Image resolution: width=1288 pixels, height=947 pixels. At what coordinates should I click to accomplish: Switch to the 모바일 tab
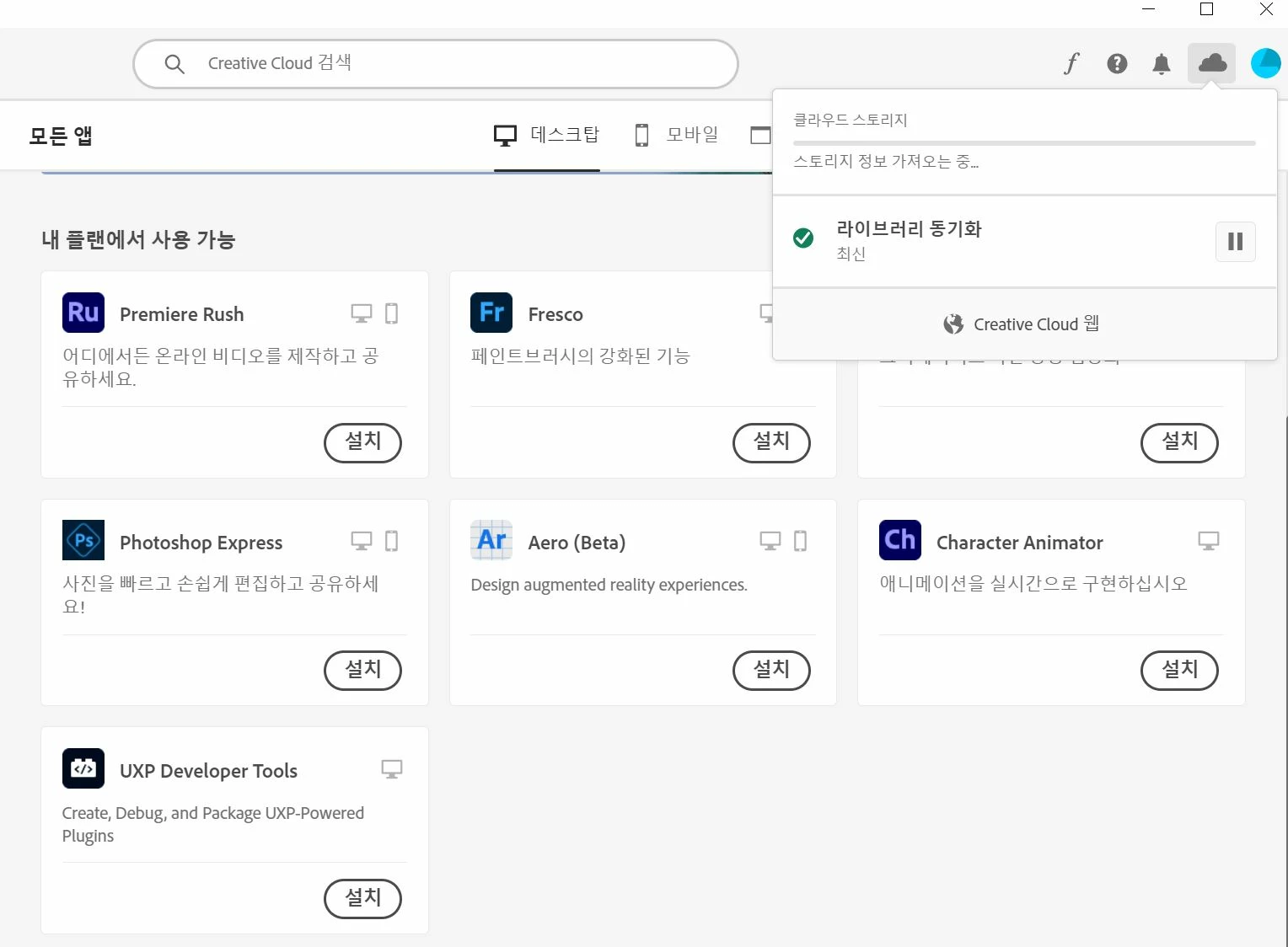[x=676, y=135]
